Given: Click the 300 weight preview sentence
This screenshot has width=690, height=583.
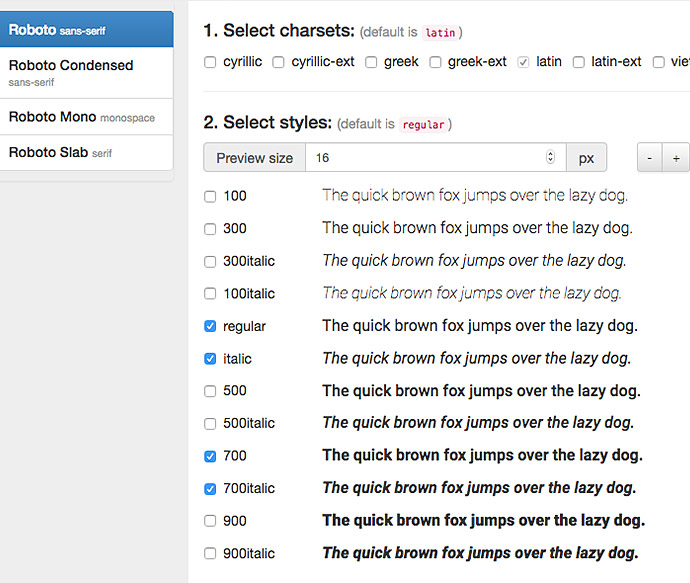Looking at the screenshot, I should [x=477, y=228].
